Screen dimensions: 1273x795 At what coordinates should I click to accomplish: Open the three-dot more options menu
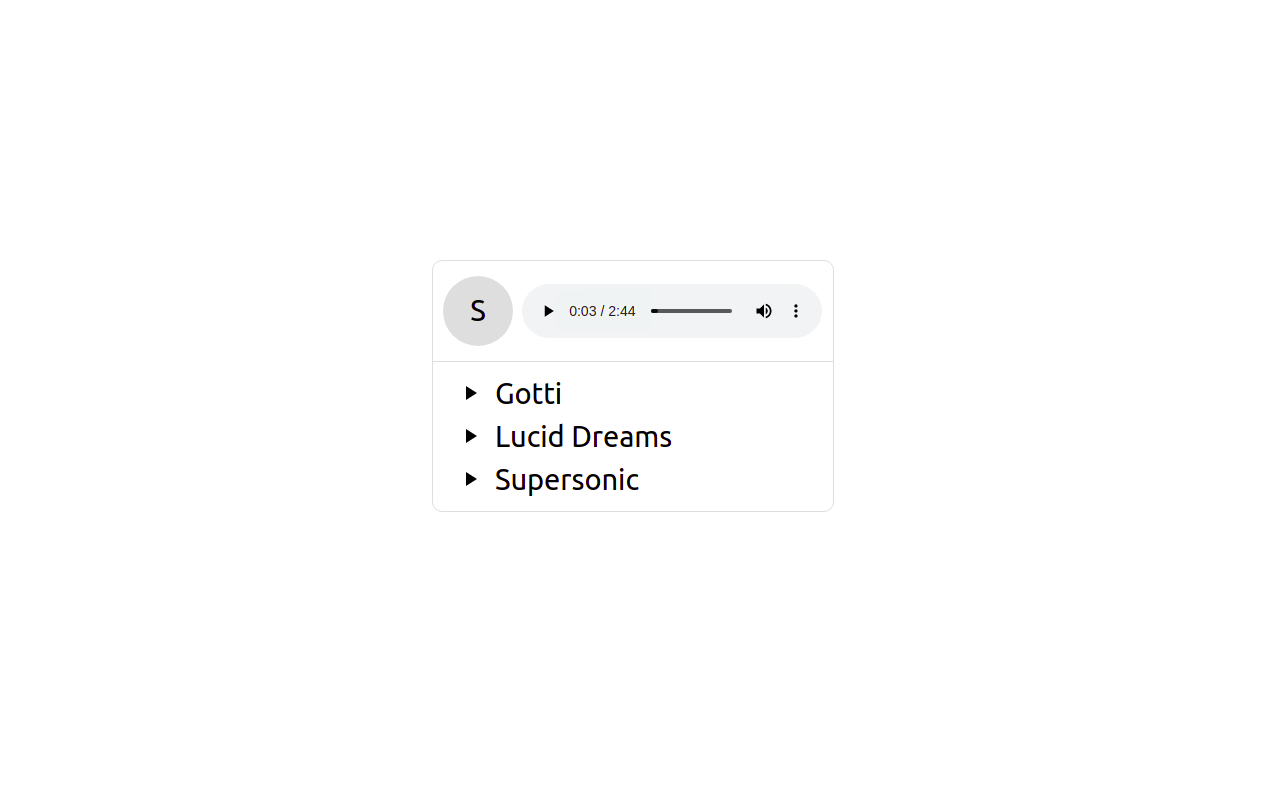[796, 311]
